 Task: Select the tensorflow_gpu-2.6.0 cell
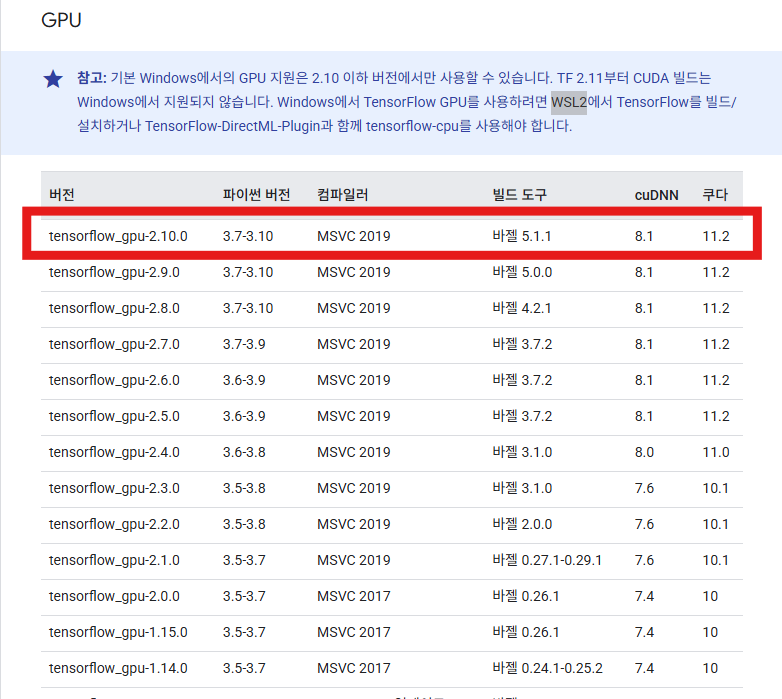[x=114, y=380]
